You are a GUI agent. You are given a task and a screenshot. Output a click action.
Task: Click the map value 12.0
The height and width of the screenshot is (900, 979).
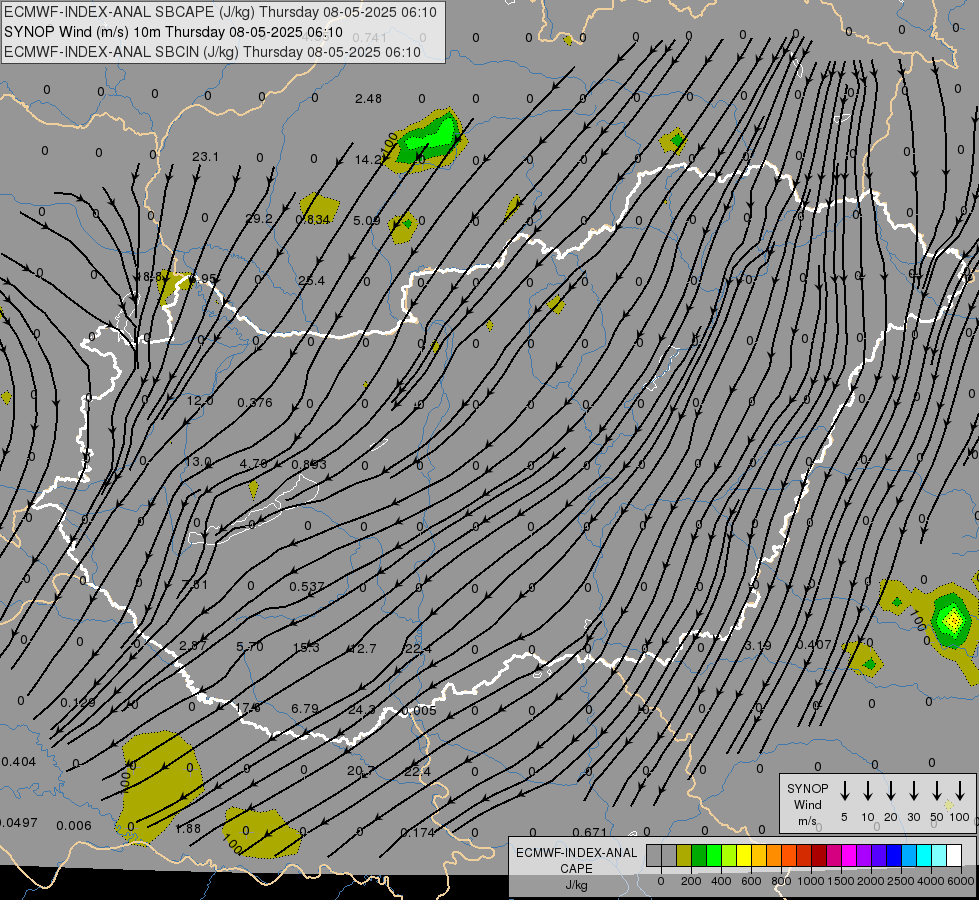200,400
